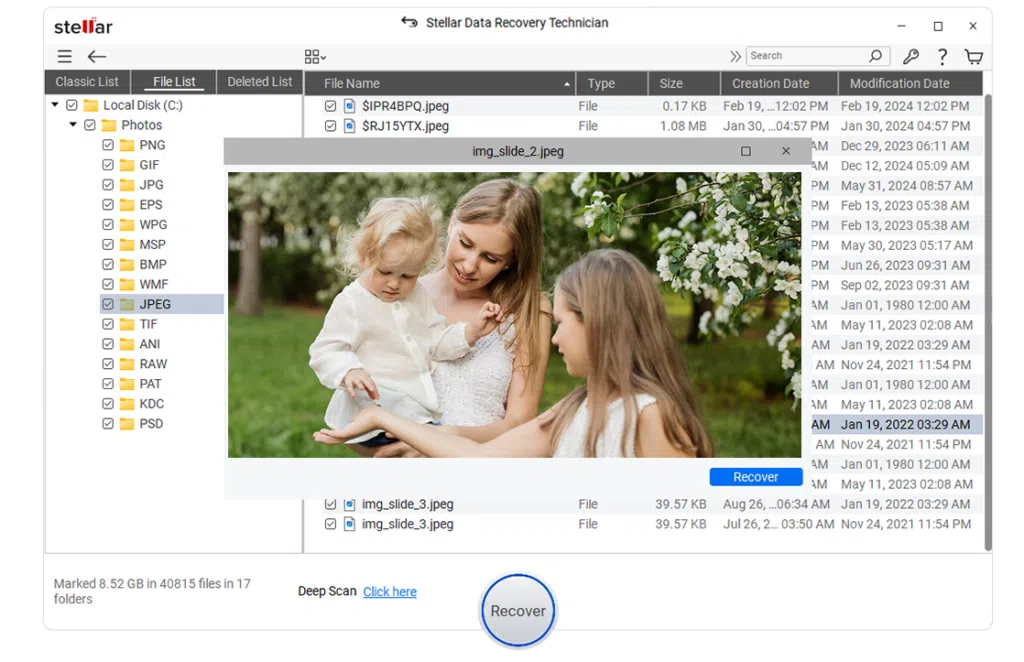Open the view layout dropdown chevron
Screen dimensions: 1024x662
click(322, 56)
